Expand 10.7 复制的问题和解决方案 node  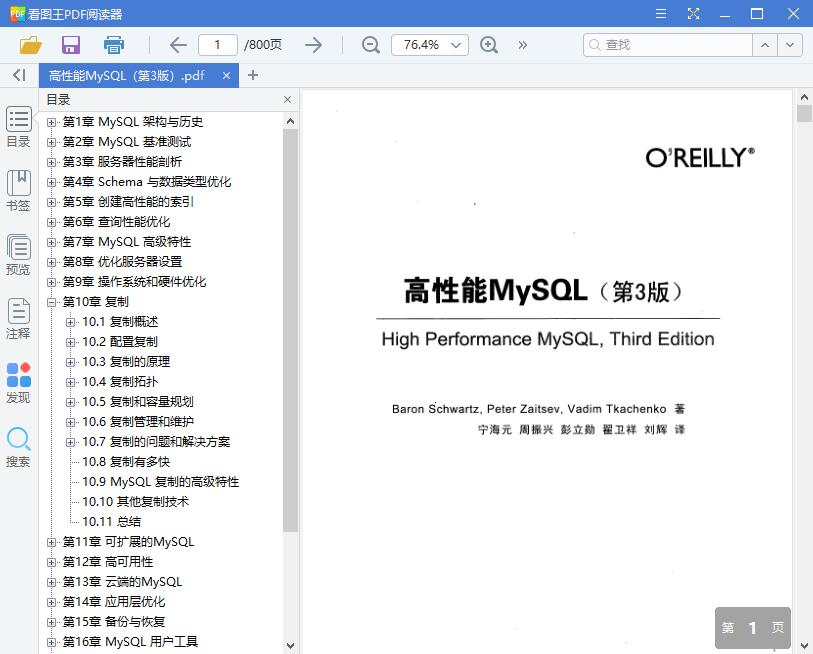(71, 442)
